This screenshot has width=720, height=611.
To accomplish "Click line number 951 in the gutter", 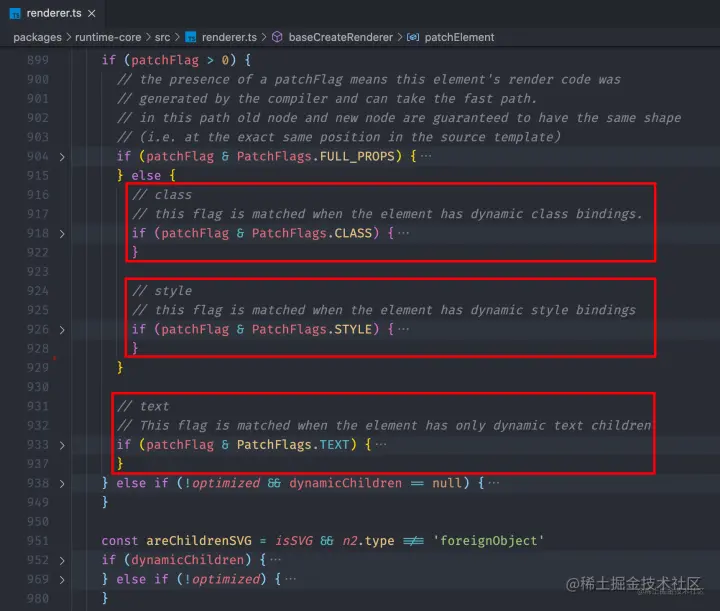I will pos(38,541).
